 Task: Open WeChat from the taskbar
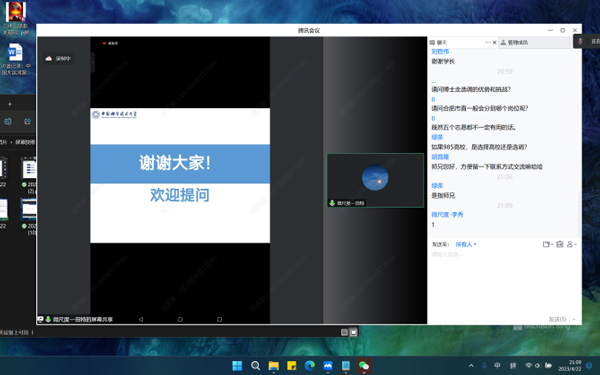tap(364, 366)
